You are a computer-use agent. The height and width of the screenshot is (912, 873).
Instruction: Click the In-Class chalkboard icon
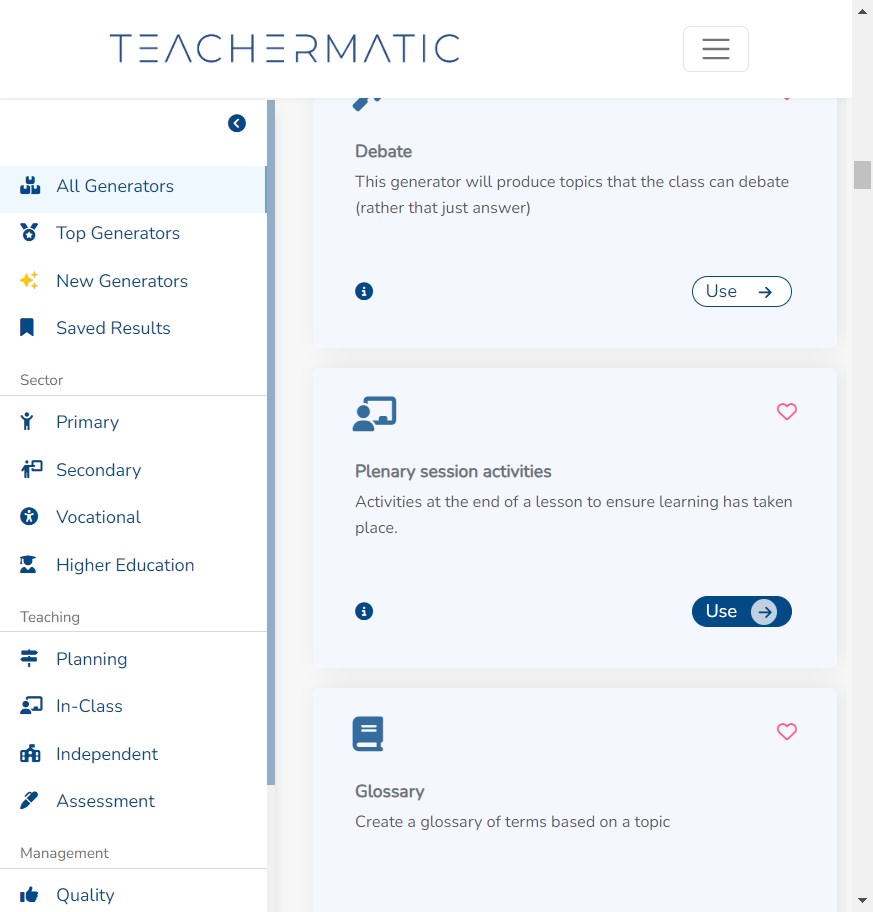click(x=31, y=706)
